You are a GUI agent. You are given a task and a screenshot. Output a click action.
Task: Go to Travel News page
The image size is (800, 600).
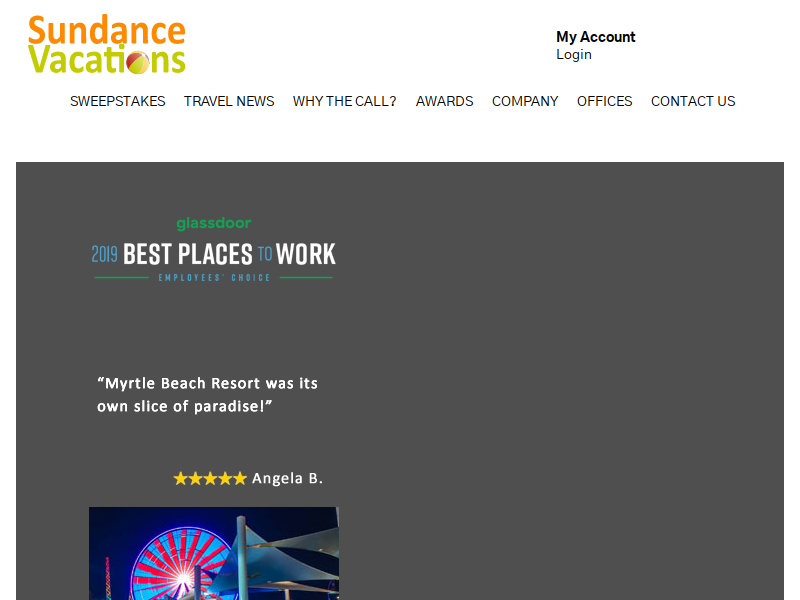point(229,101)
